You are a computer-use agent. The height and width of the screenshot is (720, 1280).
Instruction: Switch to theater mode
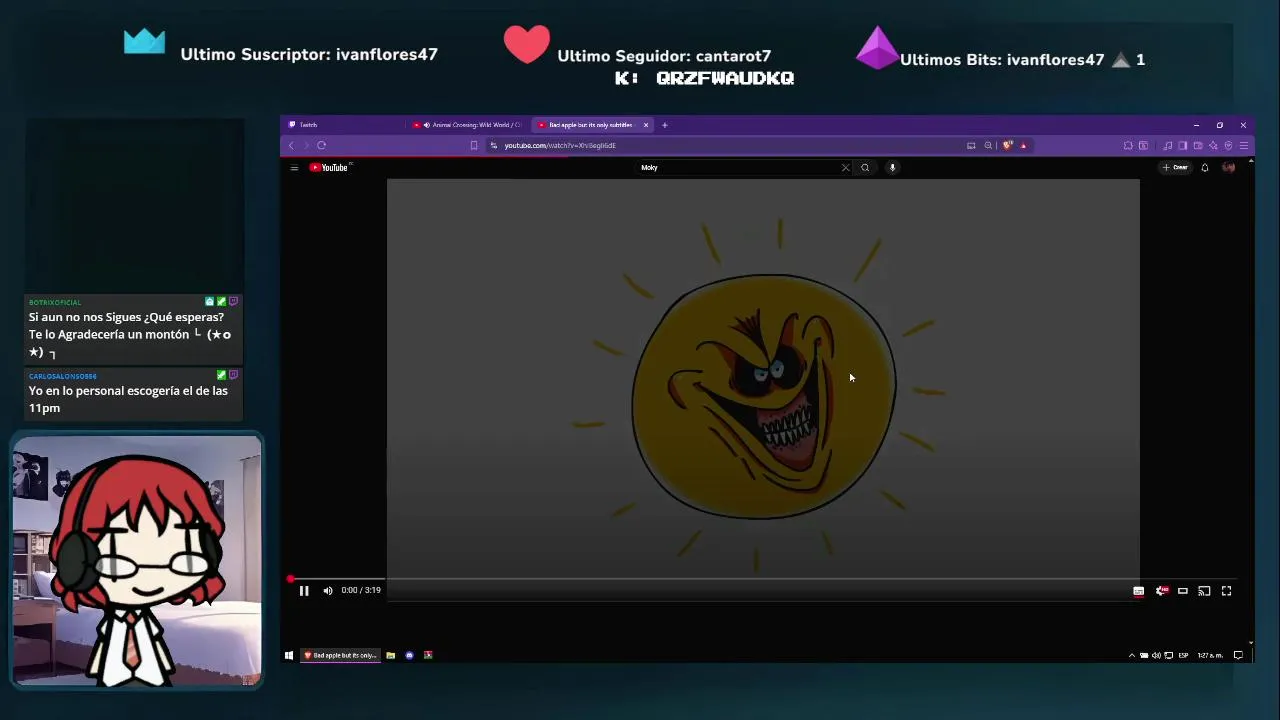point(1183,591)
